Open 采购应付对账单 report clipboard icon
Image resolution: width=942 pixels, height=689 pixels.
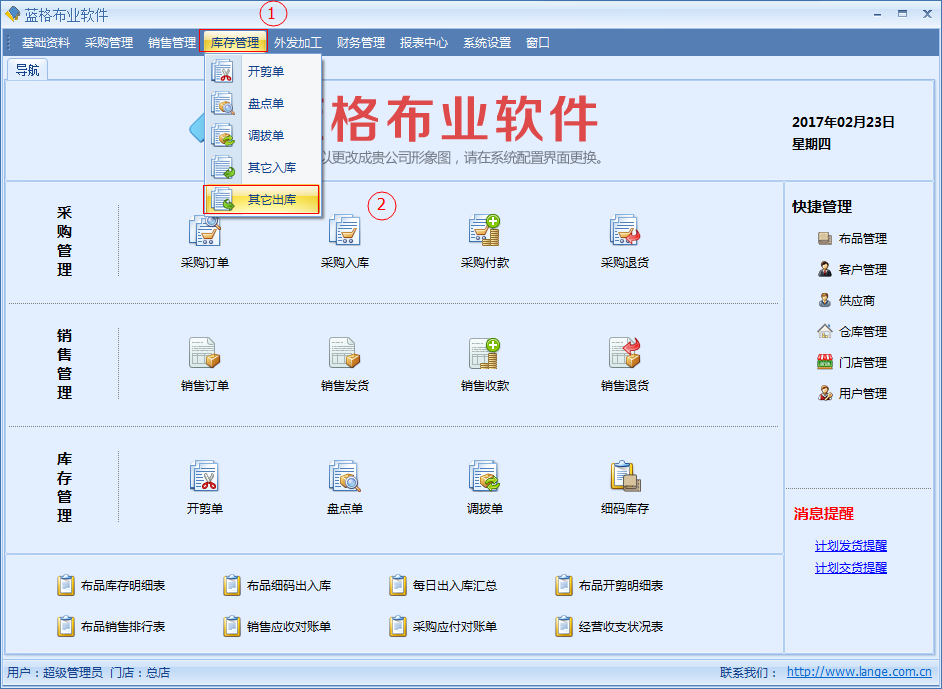pyautogui.click(x=397, y=626)
